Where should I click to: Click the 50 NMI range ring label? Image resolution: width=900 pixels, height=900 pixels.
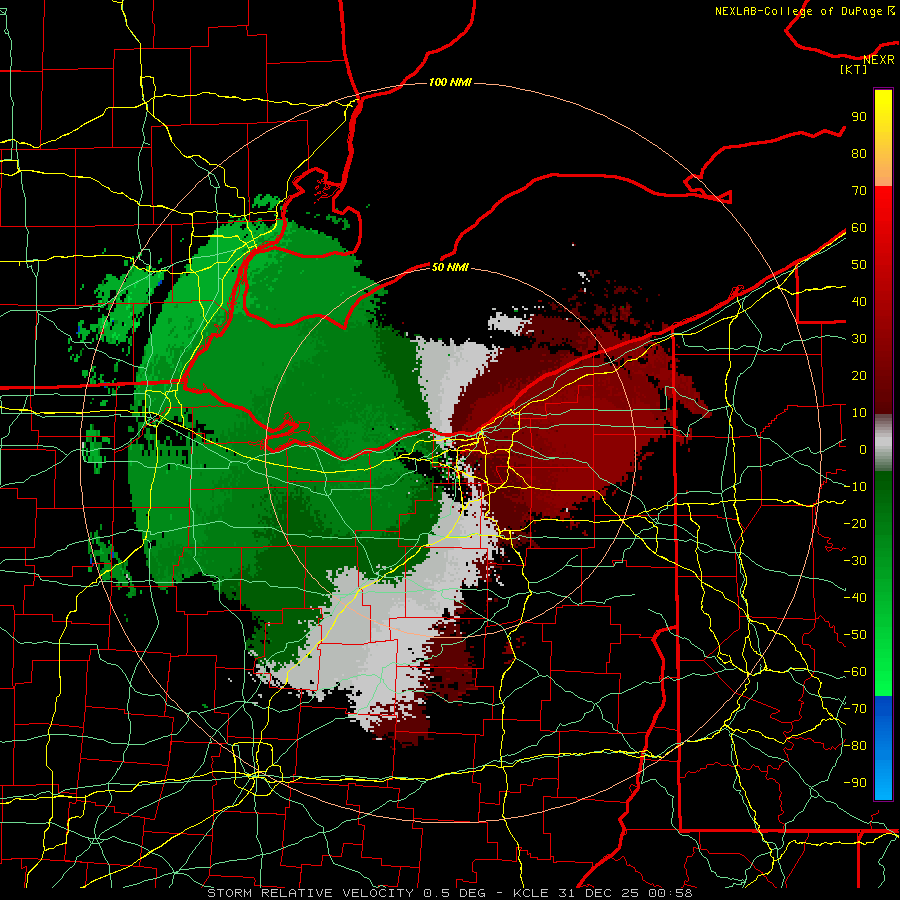coord(450,267)
